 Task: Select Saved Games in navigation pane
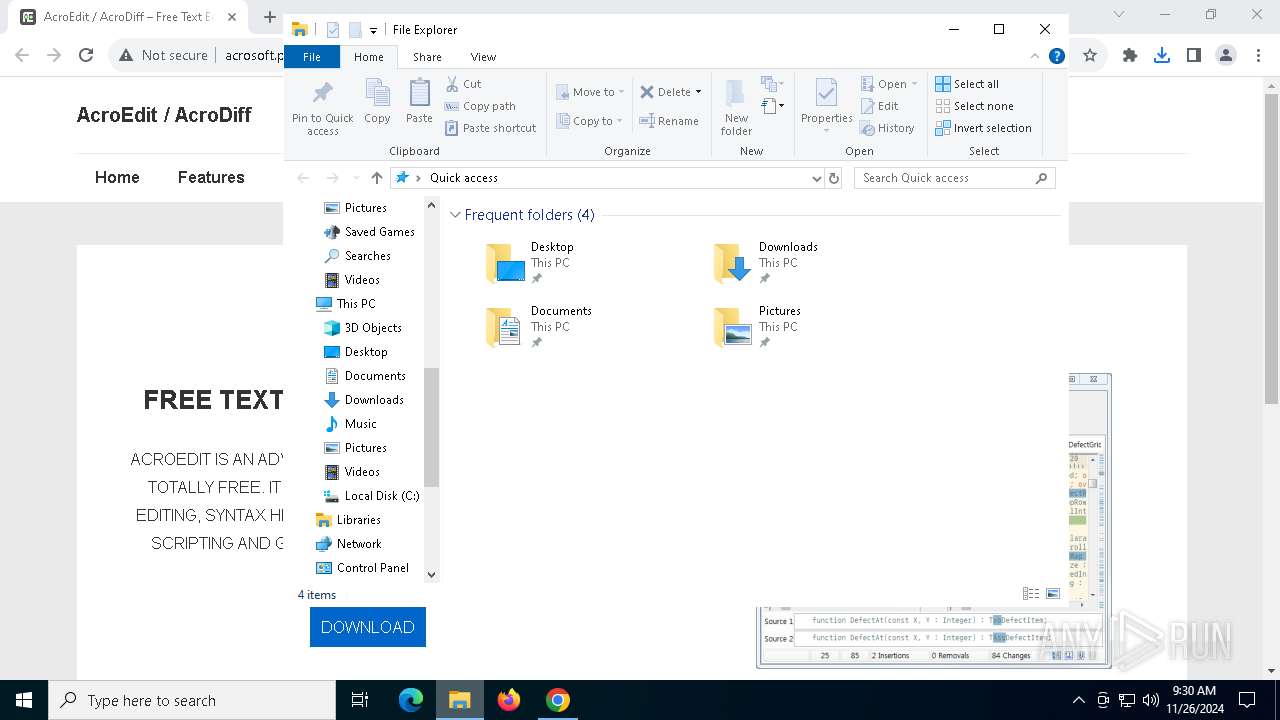pos(369,232)
